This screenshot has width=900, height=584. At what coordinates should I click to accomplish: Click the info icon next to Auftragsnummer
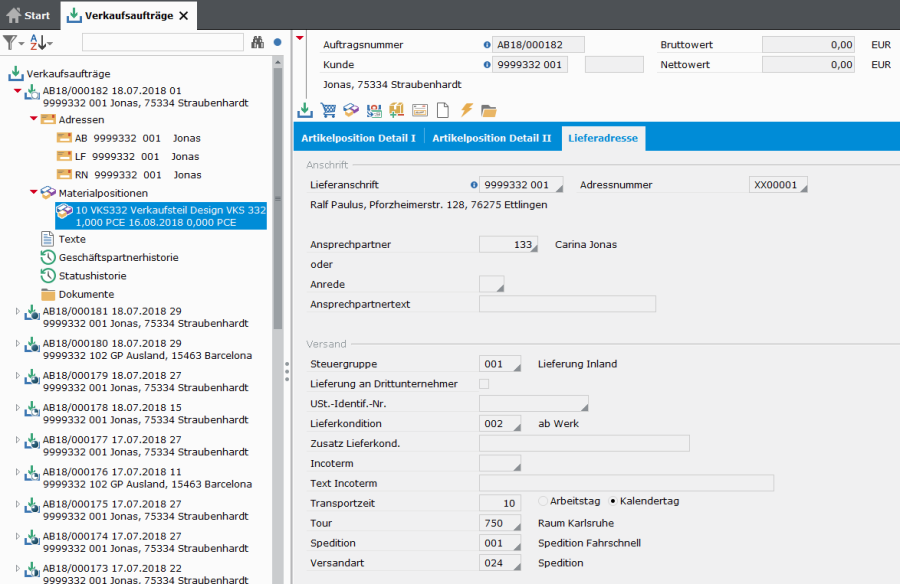(487, 45)
